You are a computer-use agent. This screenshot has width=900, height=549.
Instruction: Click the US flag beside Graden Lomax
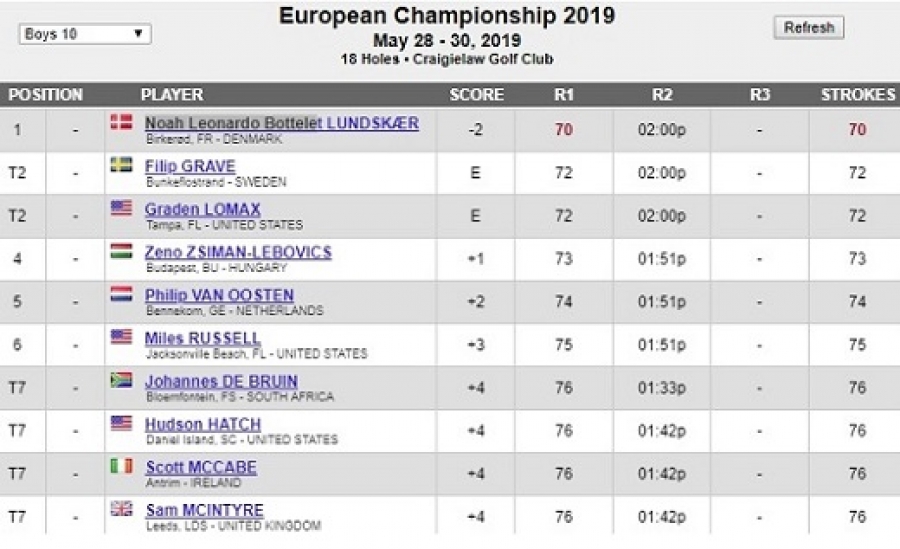(x=121, y=208)
